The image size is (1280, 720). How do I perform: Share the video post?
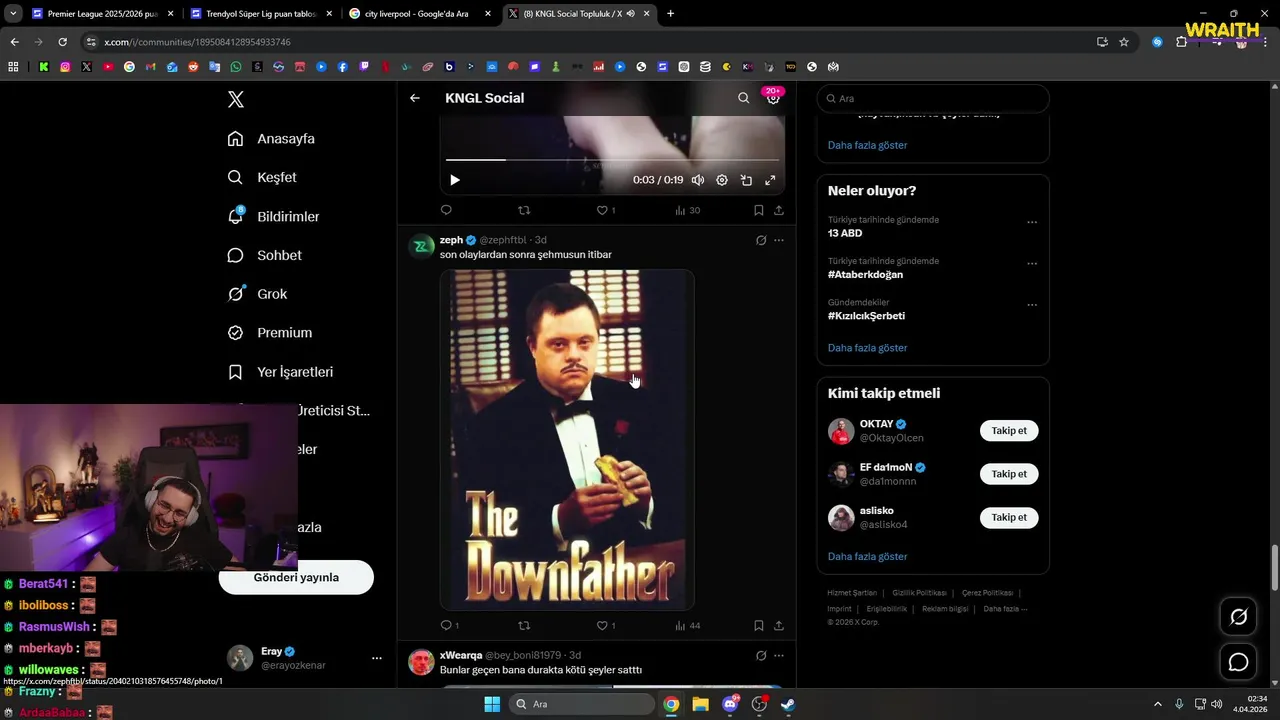click(x=779, y=210)
